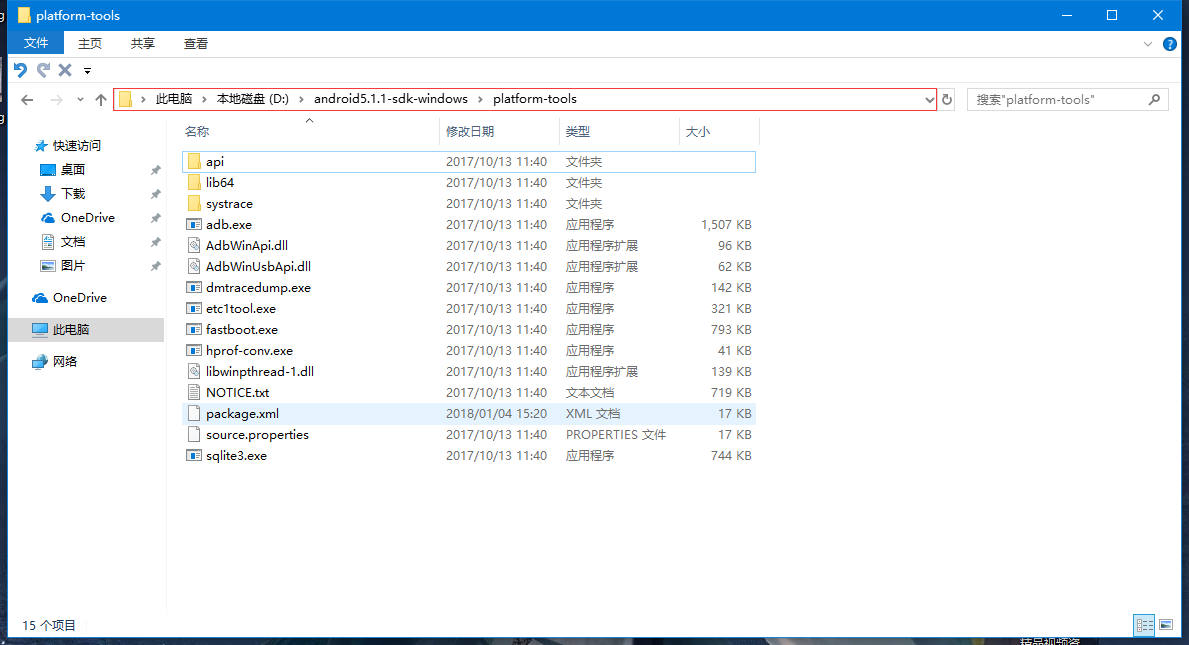Click the PROPERTIES 文件 type cell
The width and height of the screenshot is (1189, 645).
click(x=616, y=435)
